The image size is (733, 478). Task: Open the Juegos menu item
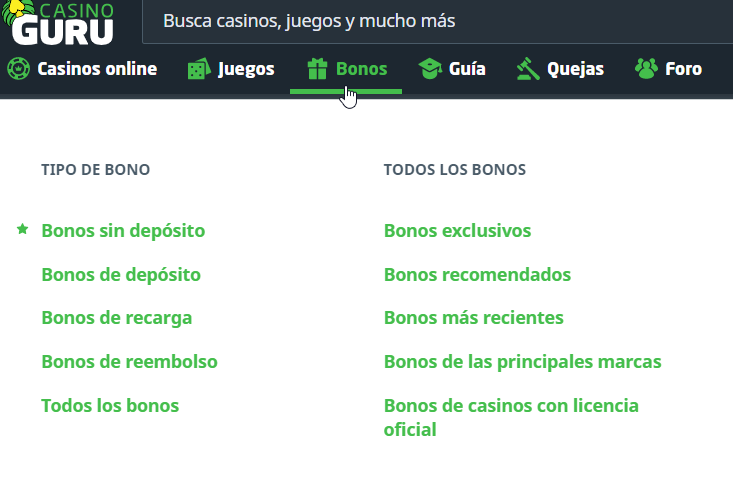[x=246, y=69]
